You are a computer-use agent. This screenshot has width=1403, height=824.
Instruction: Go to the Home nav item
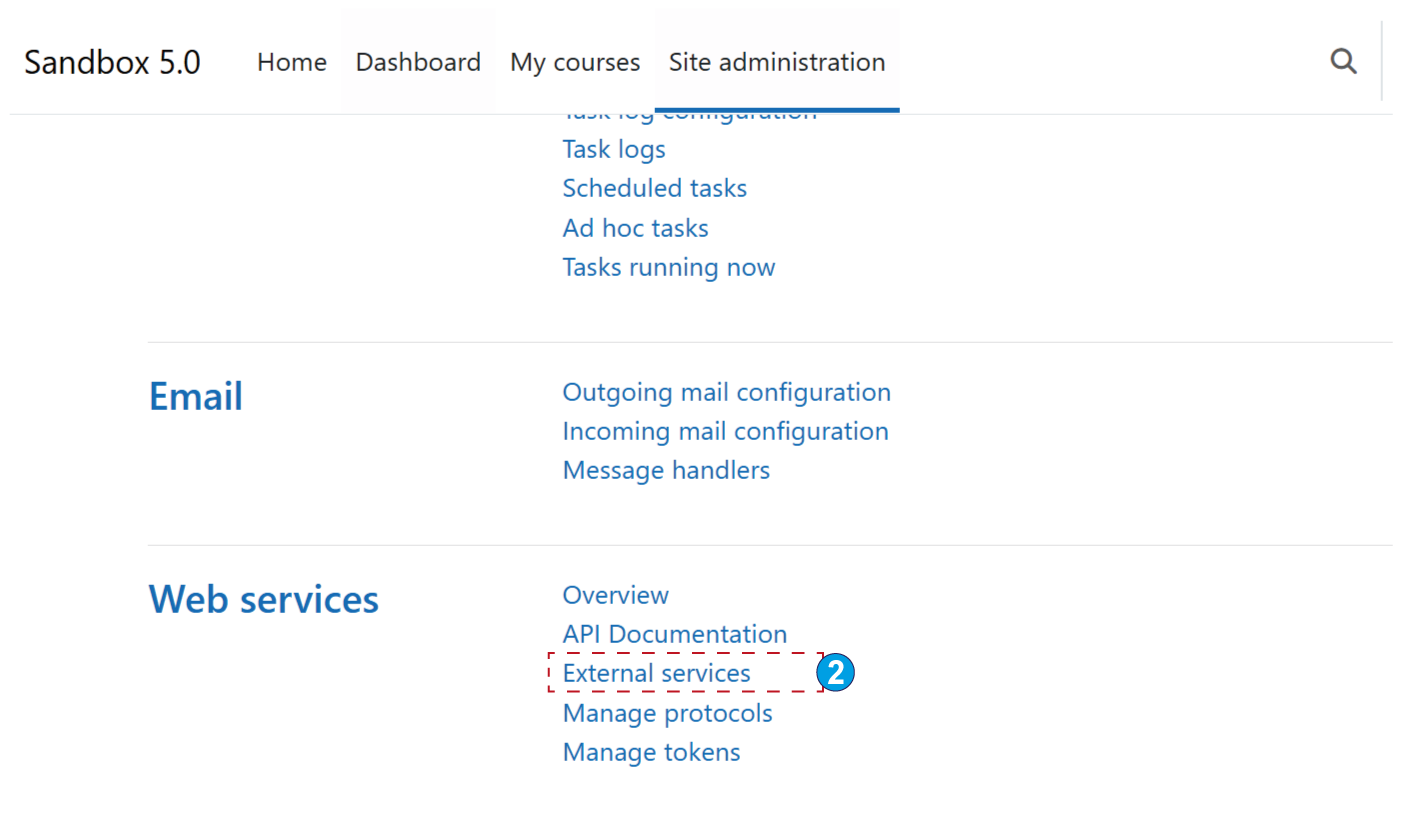(x=291, y=62)
